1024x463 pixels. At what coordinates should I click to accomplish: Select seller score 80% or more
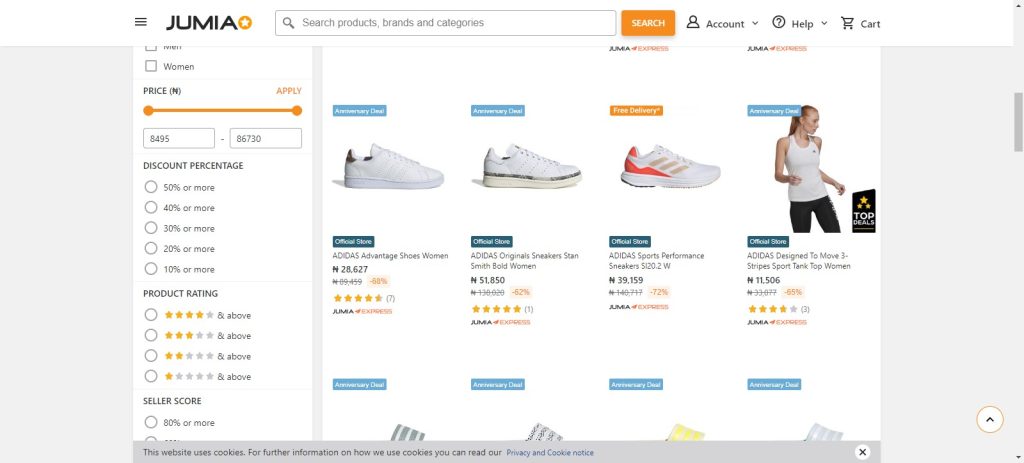tap(151, 423)
